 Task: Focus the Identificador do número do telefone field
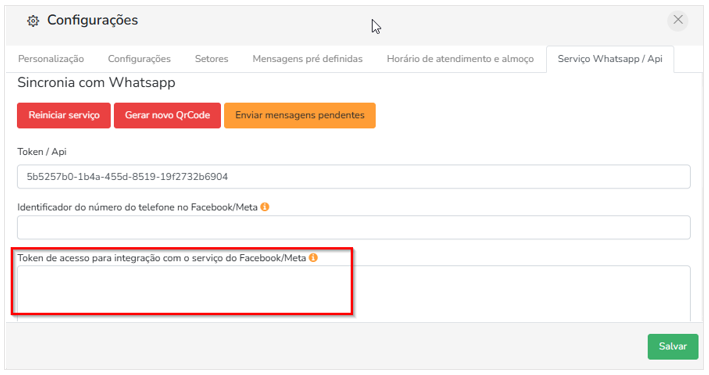click(x=354, y=227)
